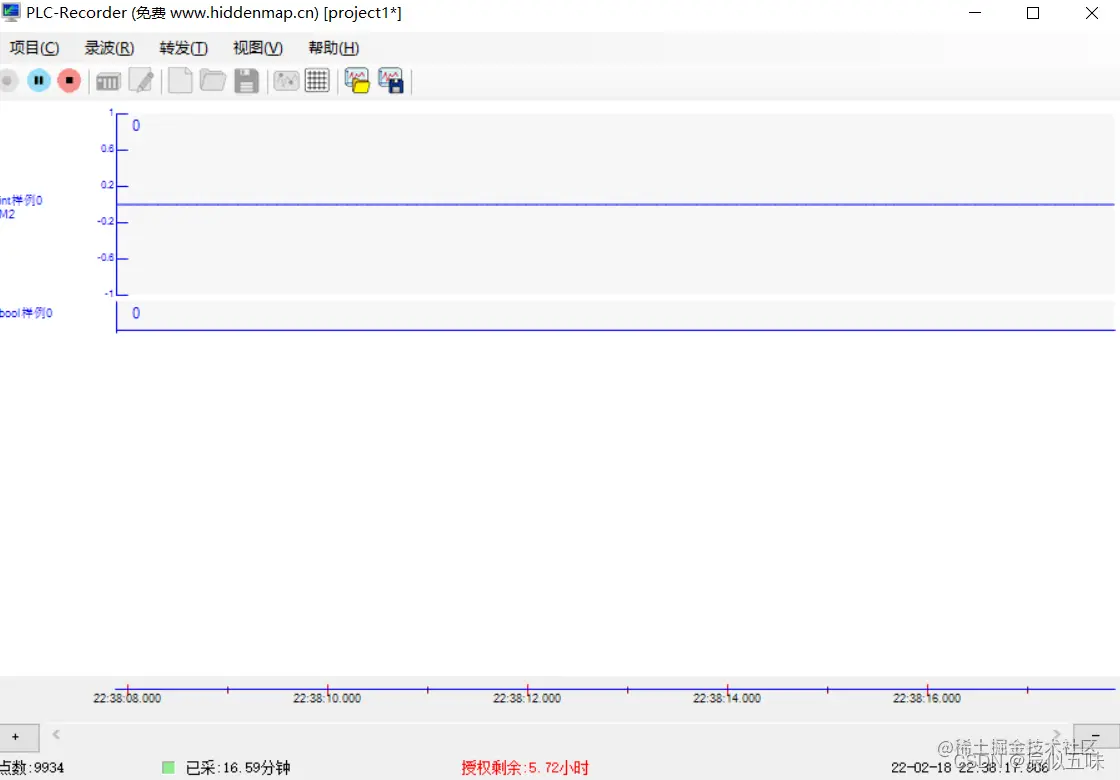Click the edit pencil toolbar icon

(x=141, y=81)
